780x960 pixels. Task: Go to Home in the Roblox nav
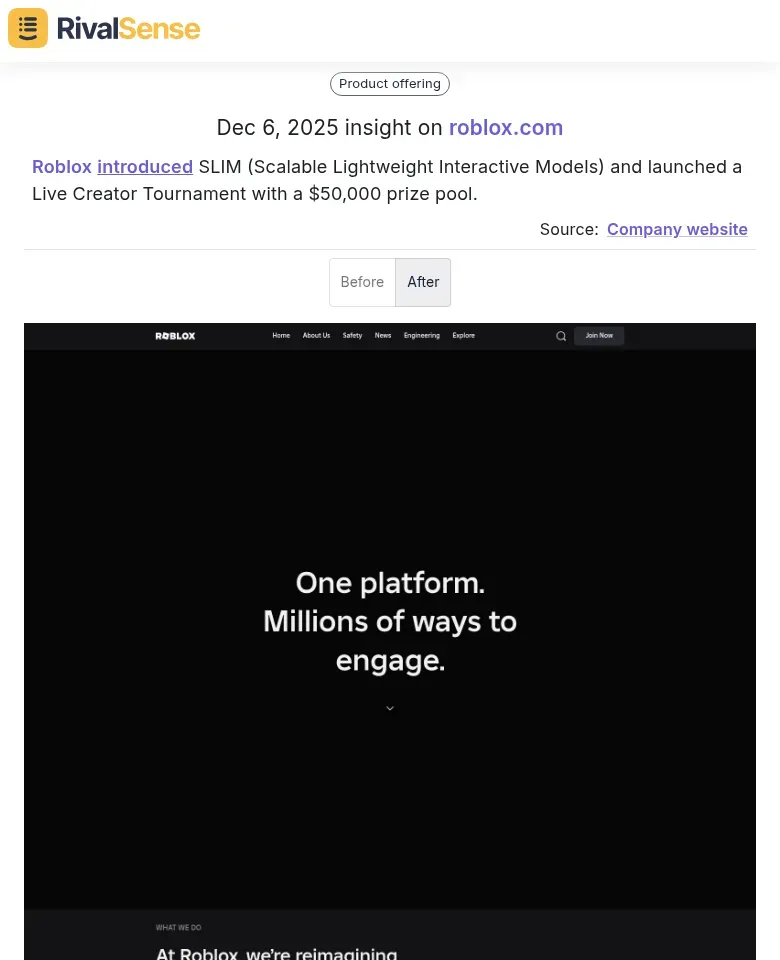coord(281,336)
